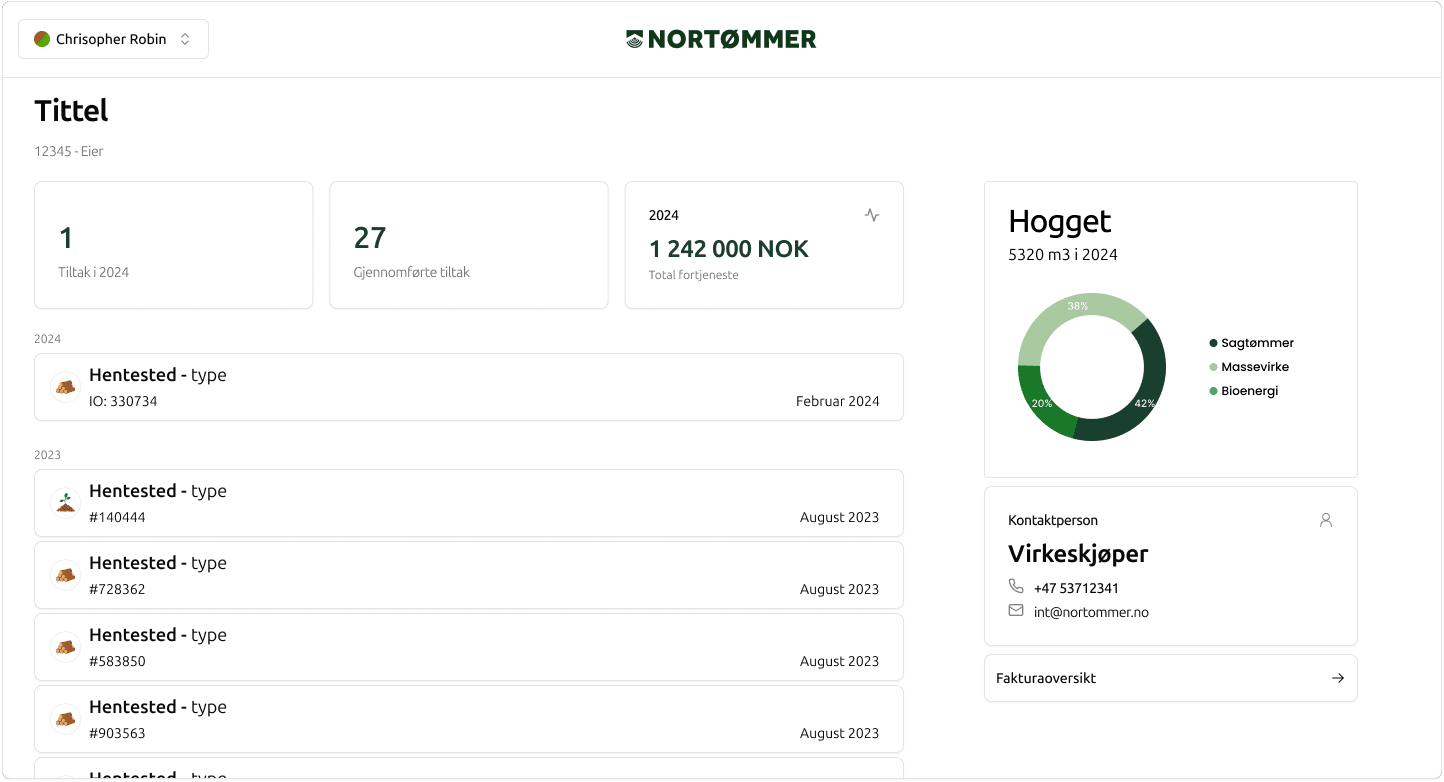Click the email int@nortommer.no
The width and height of the screenshot is (1444, 782).
1090,611
